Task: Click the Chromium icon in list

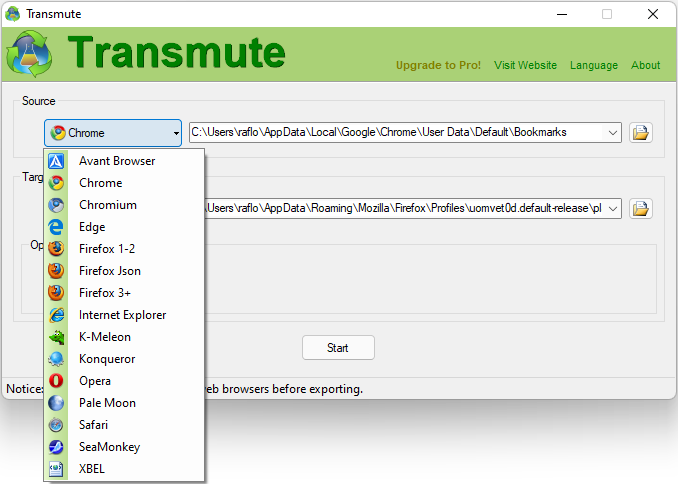Action: tap(56, 205)
